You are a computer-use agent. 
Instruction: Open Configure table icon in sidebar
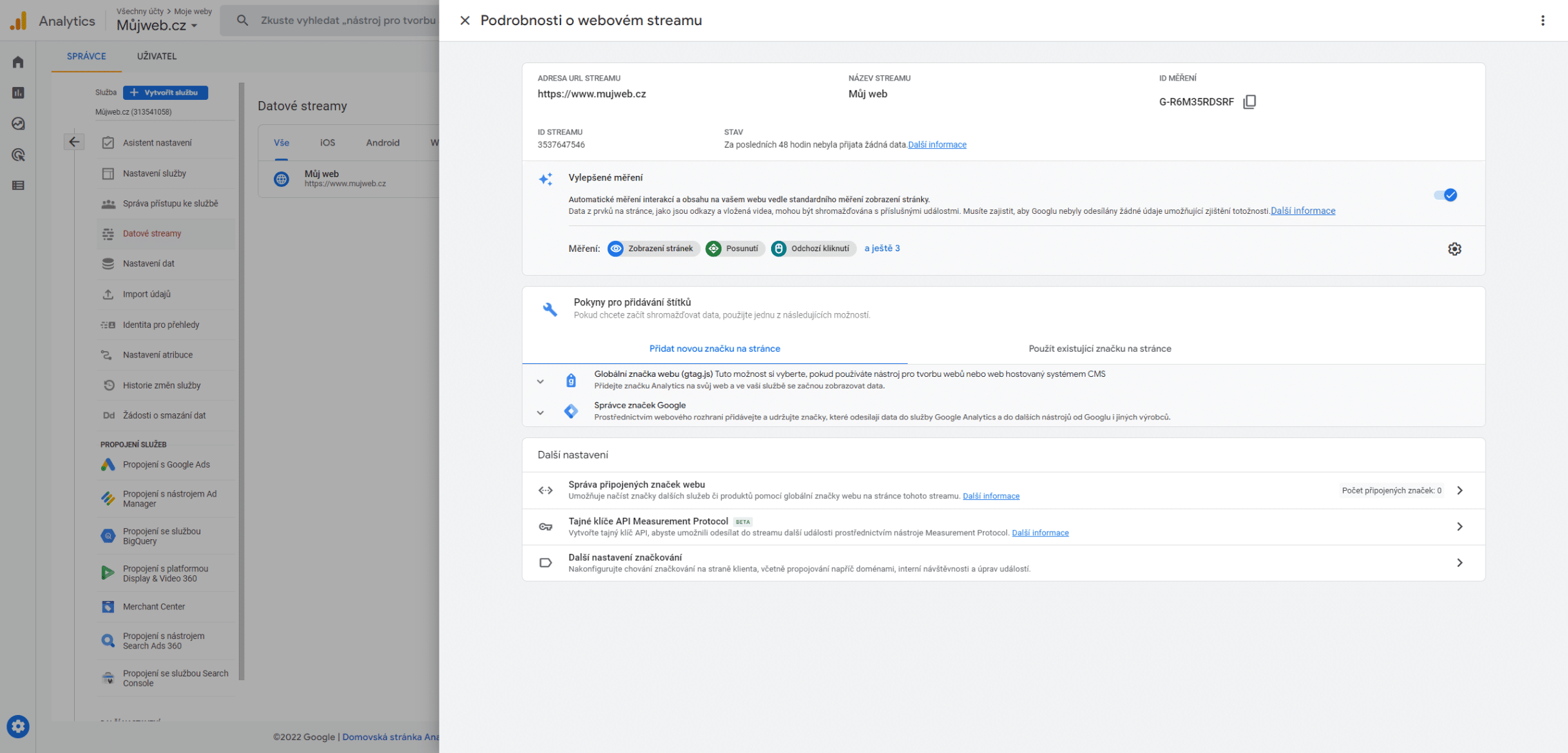[x=18, y=186]
